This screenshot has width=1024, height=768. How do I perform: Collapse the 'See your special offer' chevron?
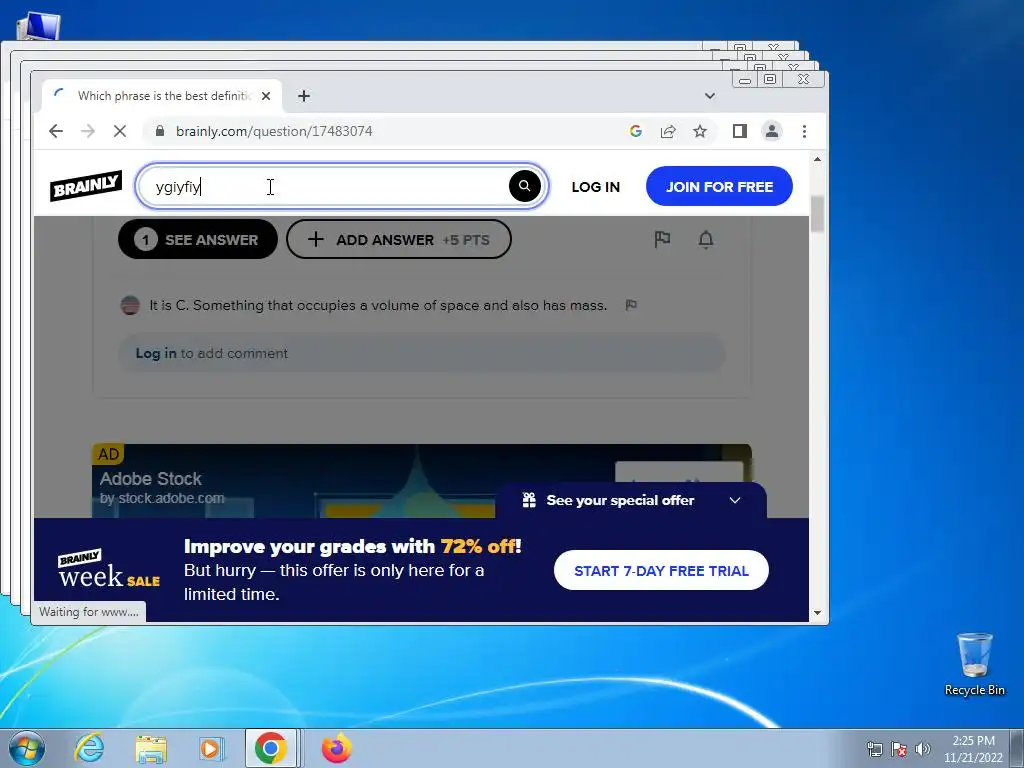[x=735, y=500]
